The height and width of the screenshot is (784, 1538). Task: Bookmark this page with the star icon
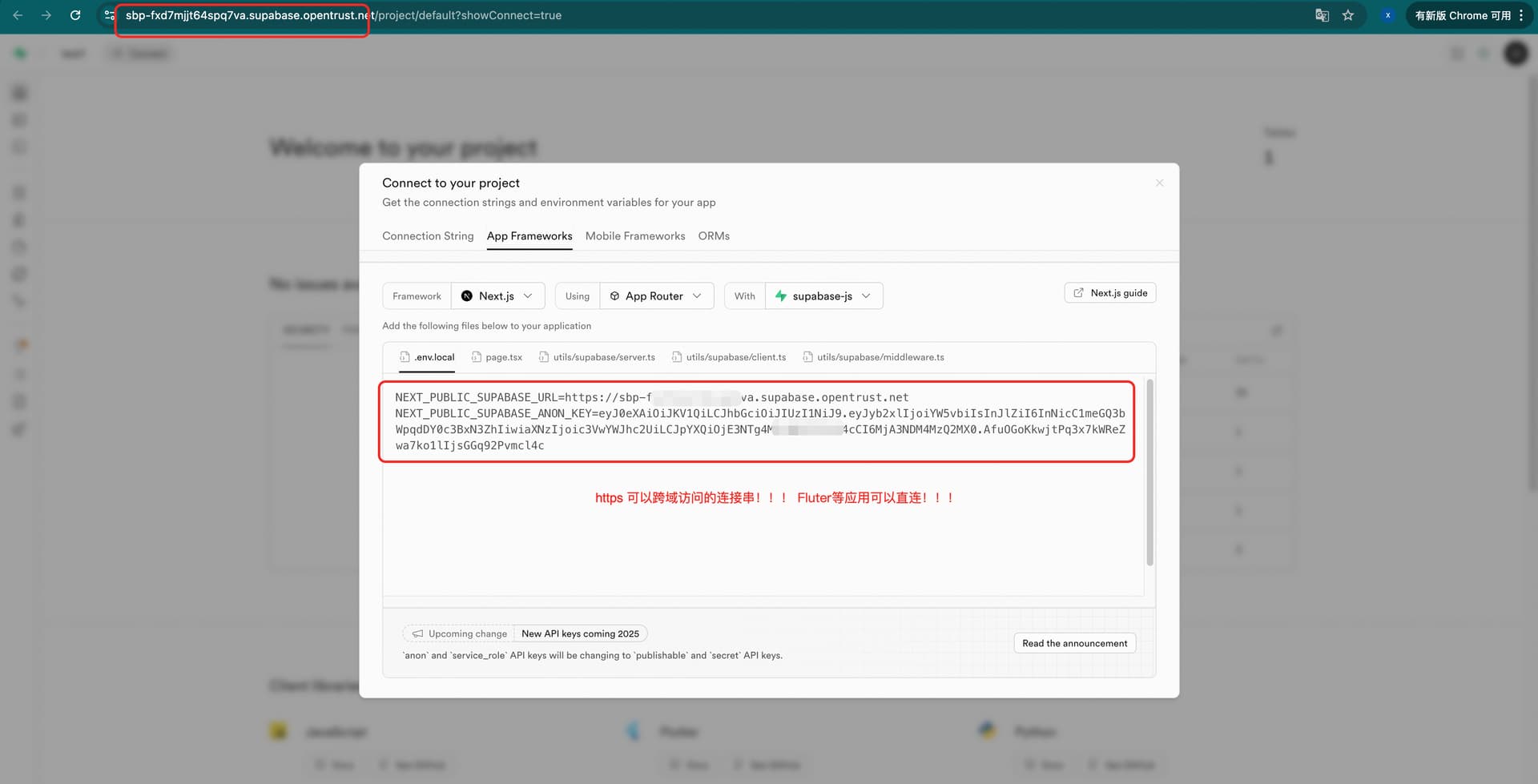click(x=1348, y=15)
